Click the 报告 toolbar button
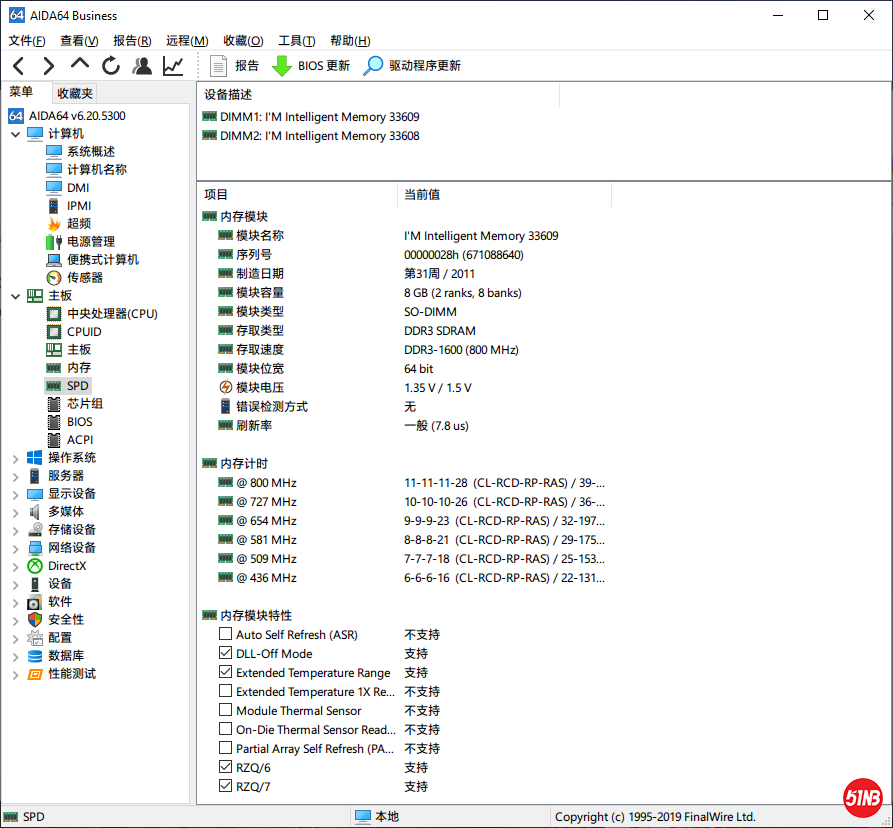 point(235,66)
